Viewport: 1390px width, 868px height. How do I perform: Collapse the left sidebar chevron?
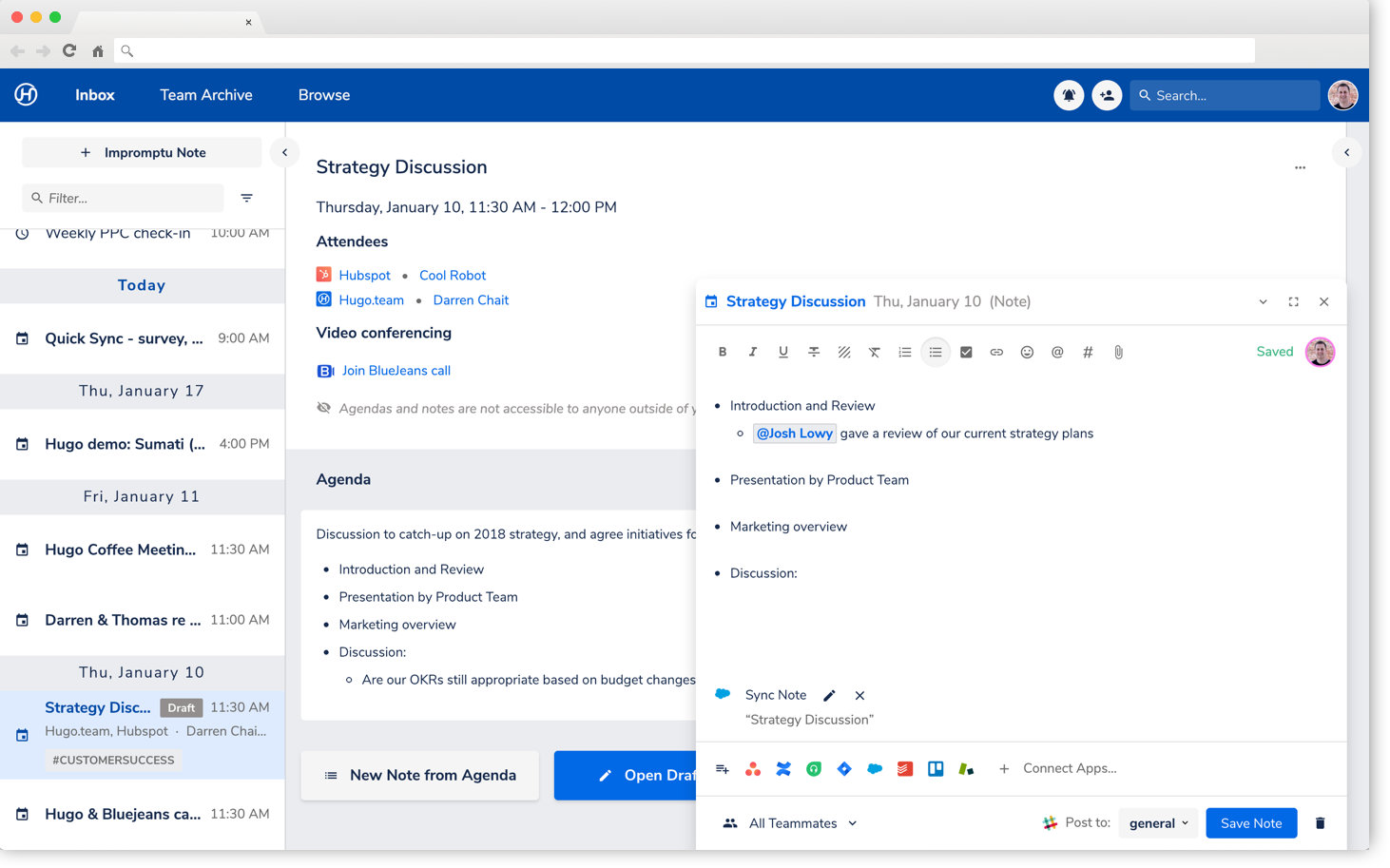[284, 152]
